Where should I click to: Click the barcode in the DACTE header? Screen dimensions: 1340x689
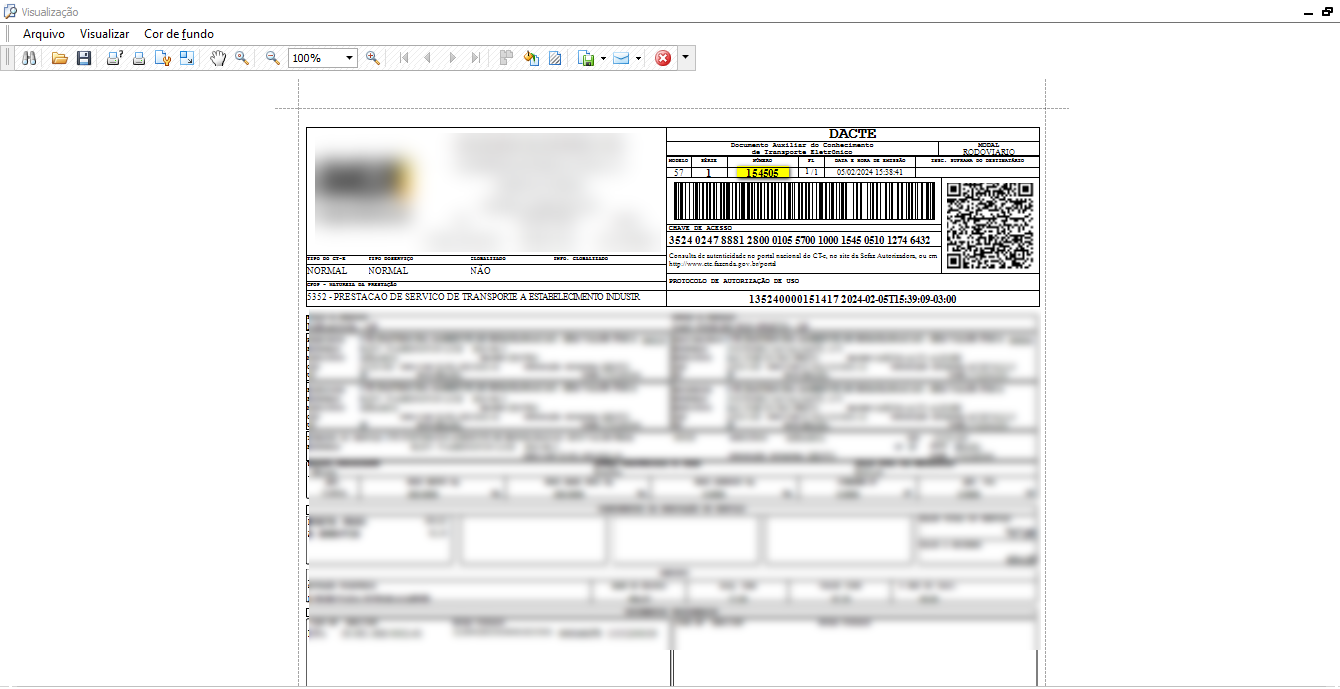(805, 201)
